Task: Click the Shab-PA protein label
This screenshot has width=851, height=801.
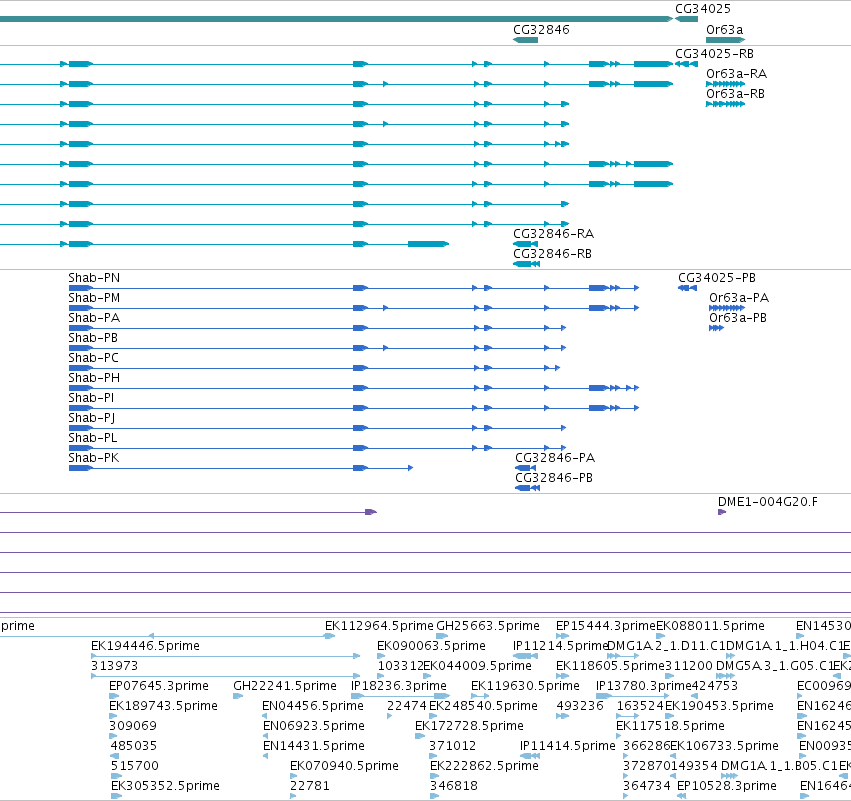Action: (94, 318)
